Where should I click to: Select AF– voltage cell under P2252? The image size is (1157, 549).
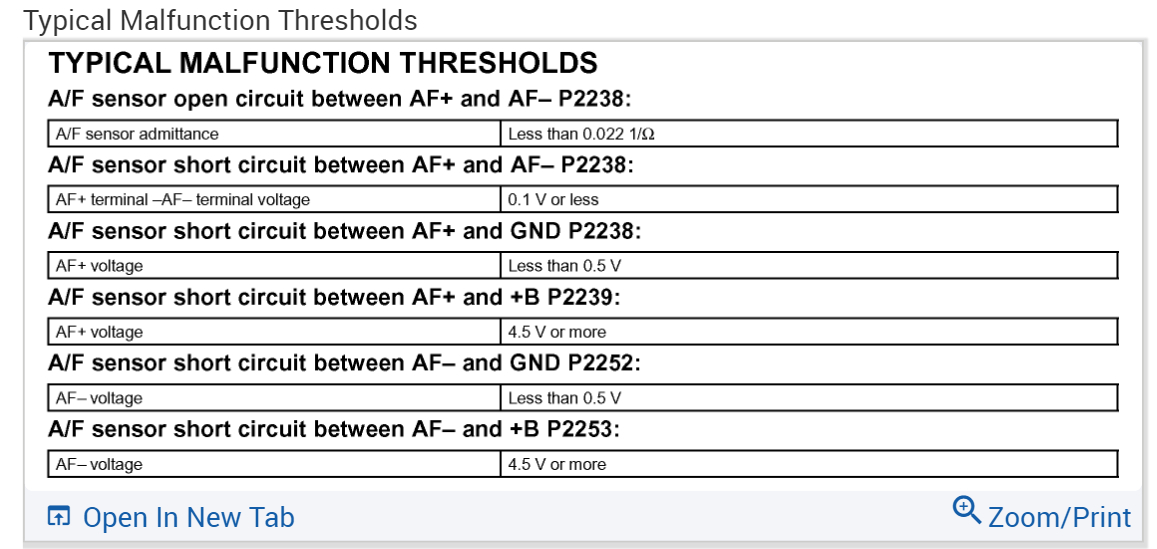(100, 398)
